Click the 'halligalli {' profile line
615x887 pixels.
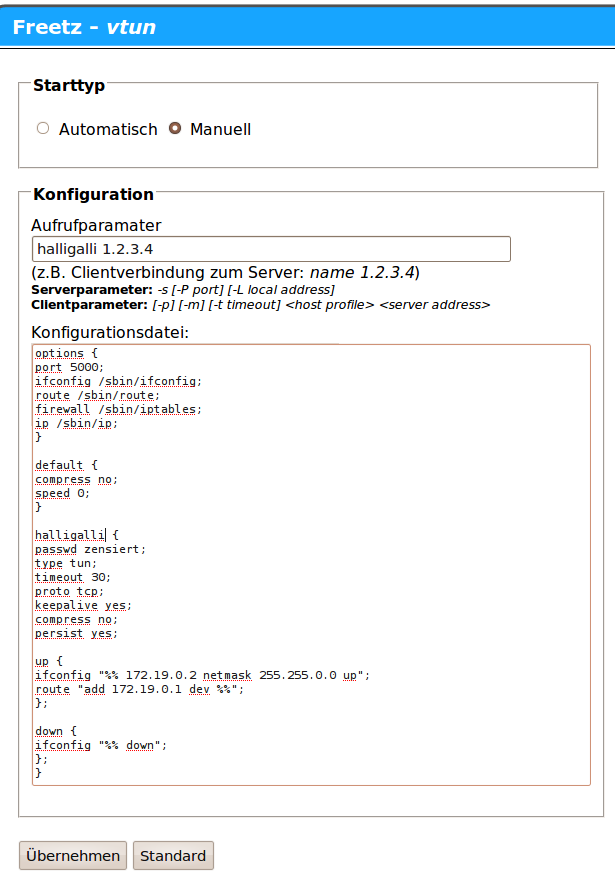click(x=76, y=535)
